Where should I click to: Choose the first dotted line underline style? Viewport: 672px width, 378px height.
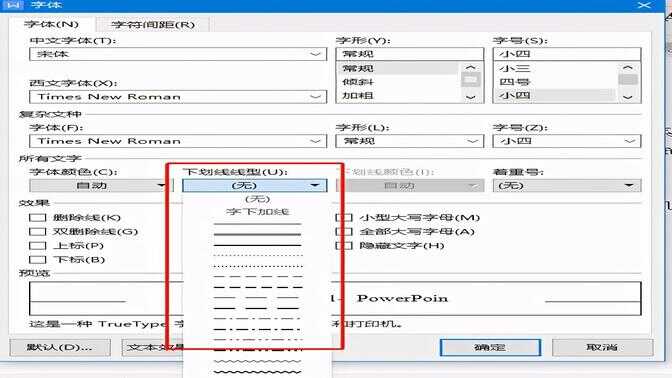(257, 255)
